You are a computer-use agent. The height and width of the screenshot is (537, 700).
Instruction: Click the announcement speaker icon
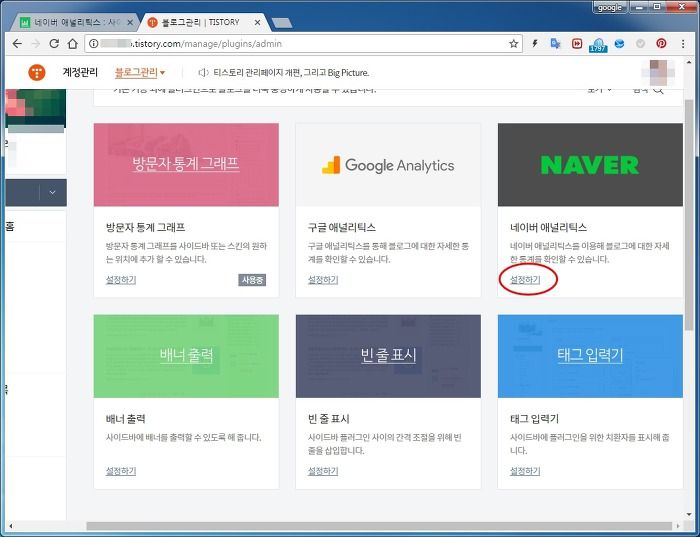tap(203, 72)
